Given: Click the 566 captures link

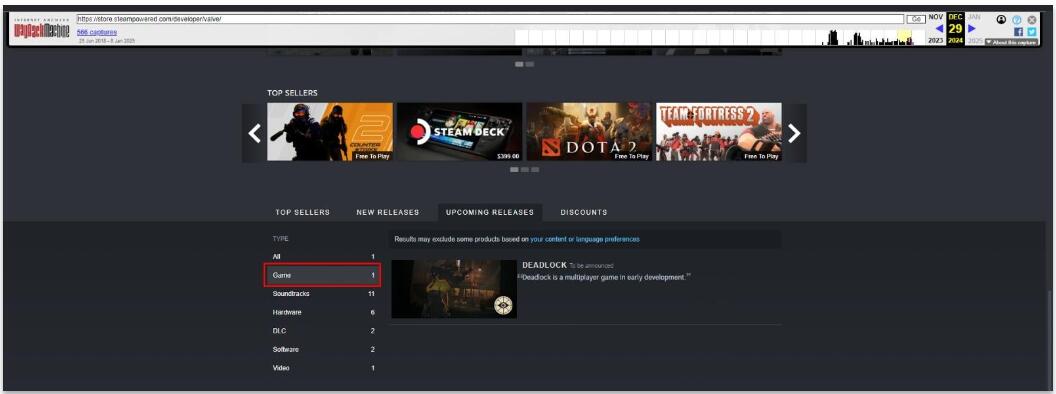Looking at the screenshot, I should 97,32.
